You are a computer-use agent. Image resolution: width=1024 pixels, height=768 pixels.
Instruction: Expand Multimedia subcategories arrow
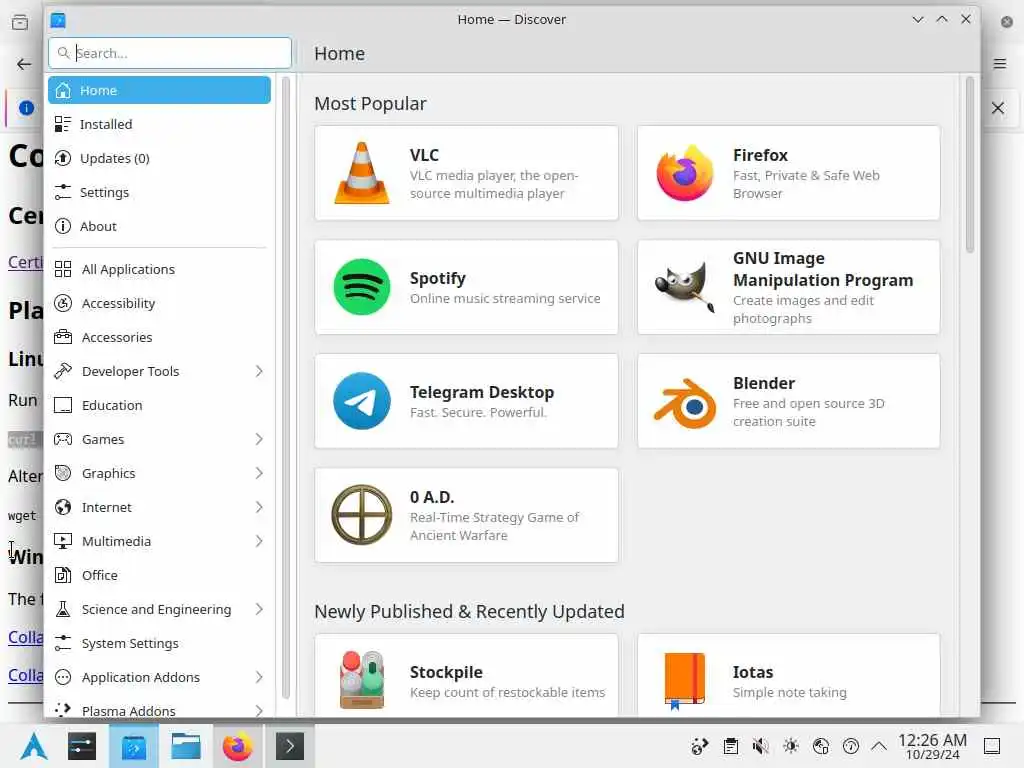(259, 541)
